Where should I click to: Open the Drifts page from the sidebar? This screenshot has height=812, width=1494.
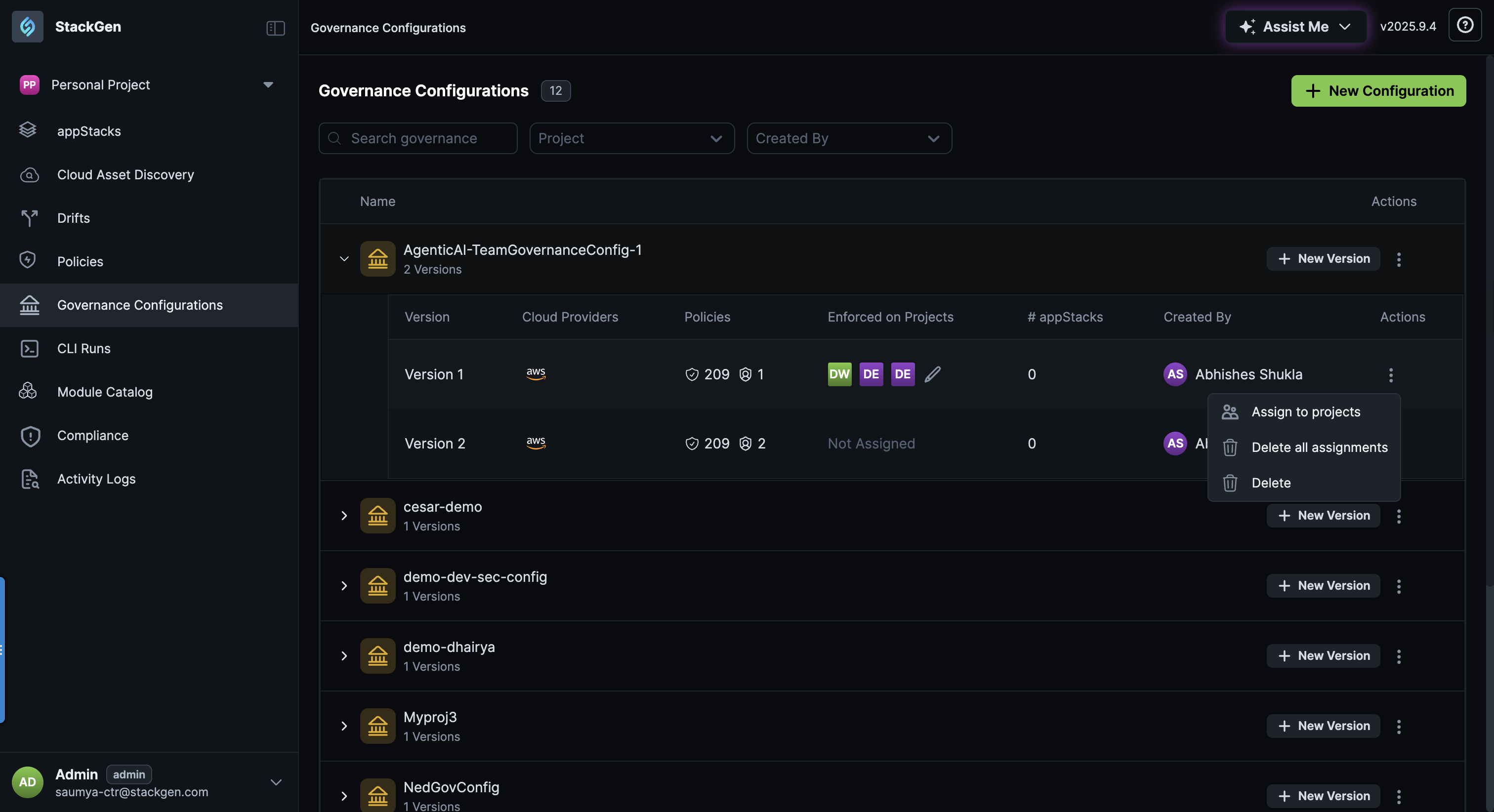pyautogui.click(x=73, y=218)
